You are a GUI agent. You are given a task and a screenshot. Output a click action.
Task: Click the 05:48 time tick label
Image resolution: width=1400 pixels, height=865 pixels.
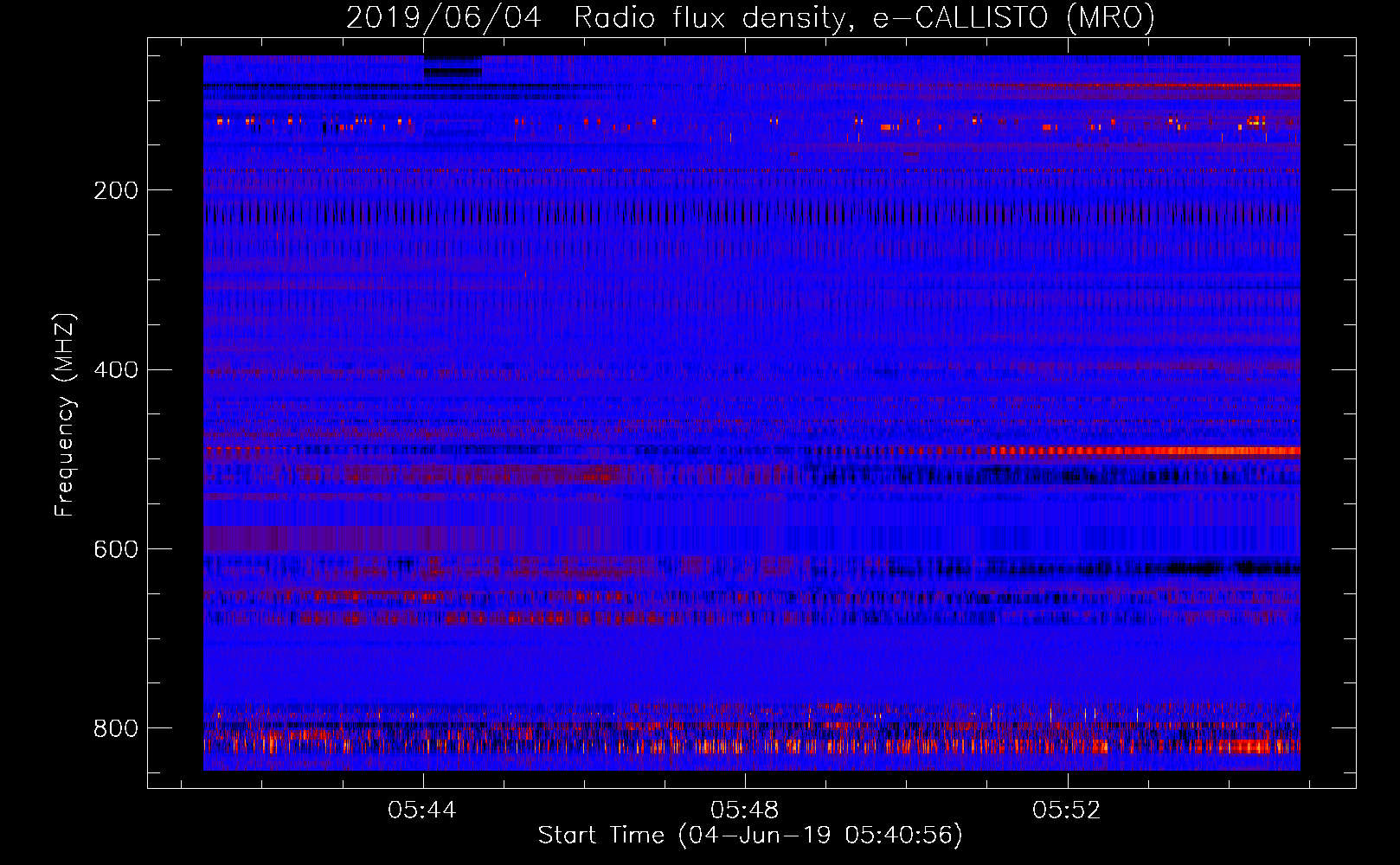tap(745, 811)
